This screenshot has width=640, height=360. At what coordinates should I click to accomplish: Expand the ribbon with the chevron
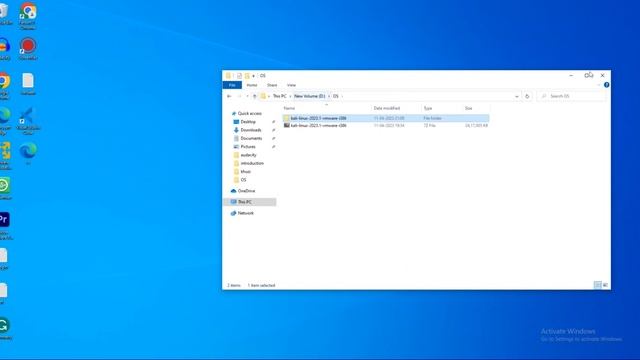598,85
